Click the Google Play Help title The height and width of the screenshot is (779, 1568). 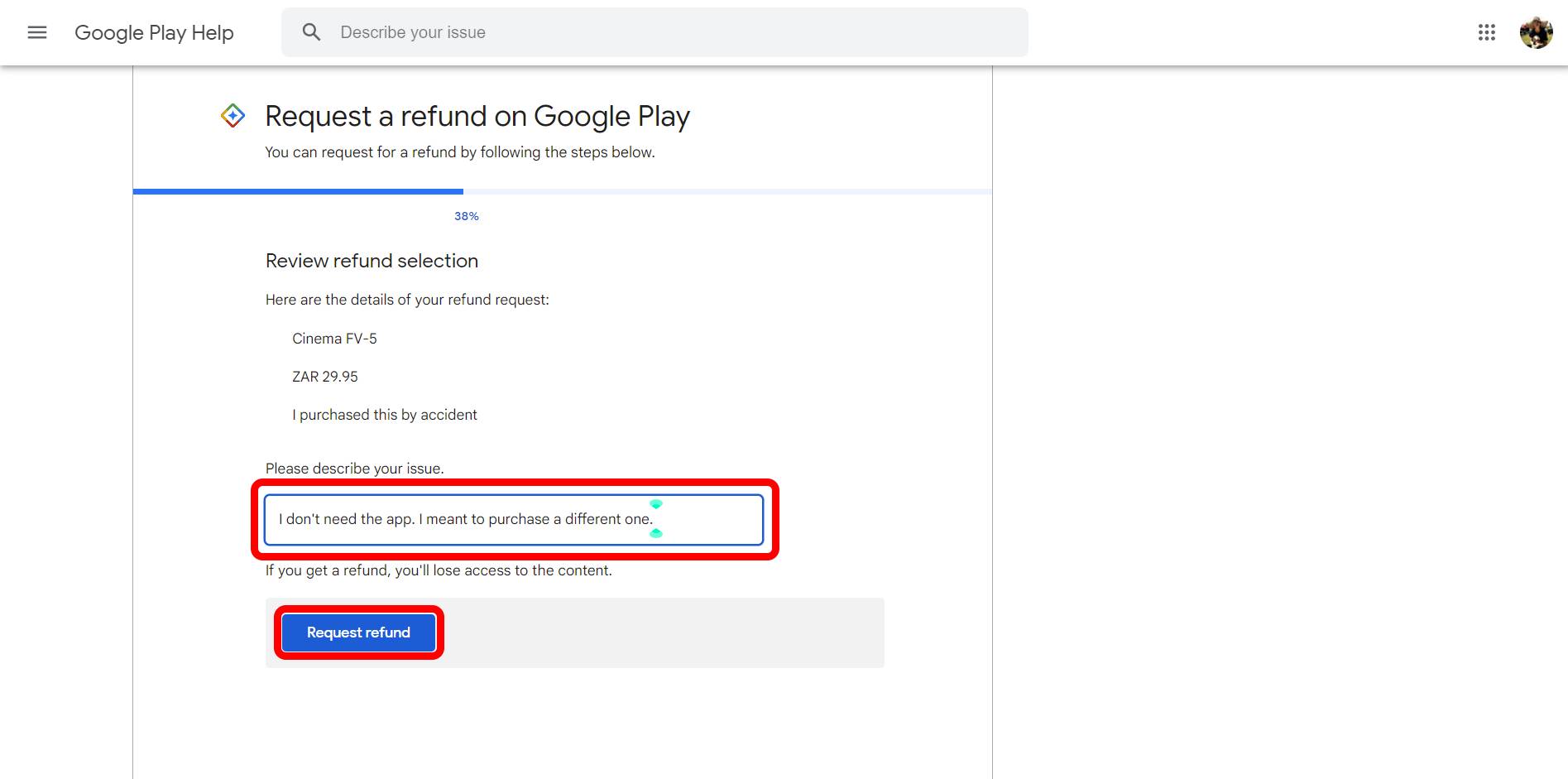coord(154,32)
